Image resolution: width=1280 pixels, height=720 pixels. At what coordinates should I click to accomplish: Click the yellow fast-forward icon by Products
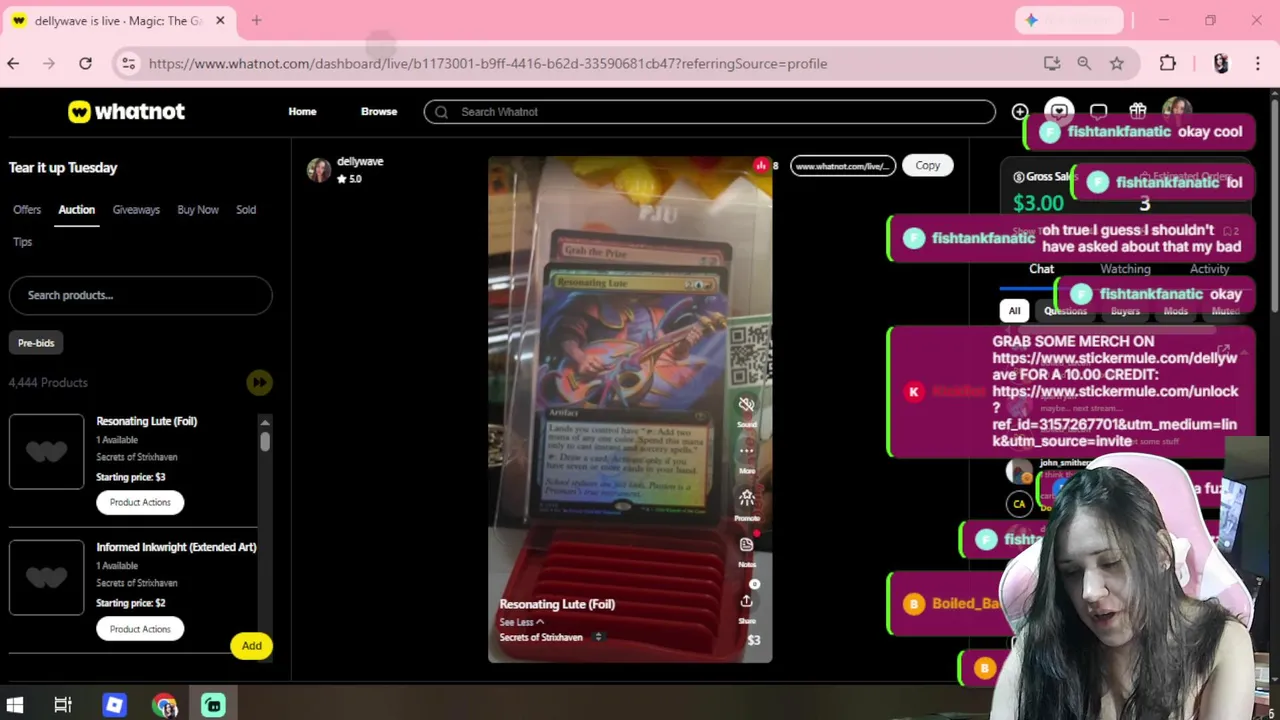tap(259, 382)
